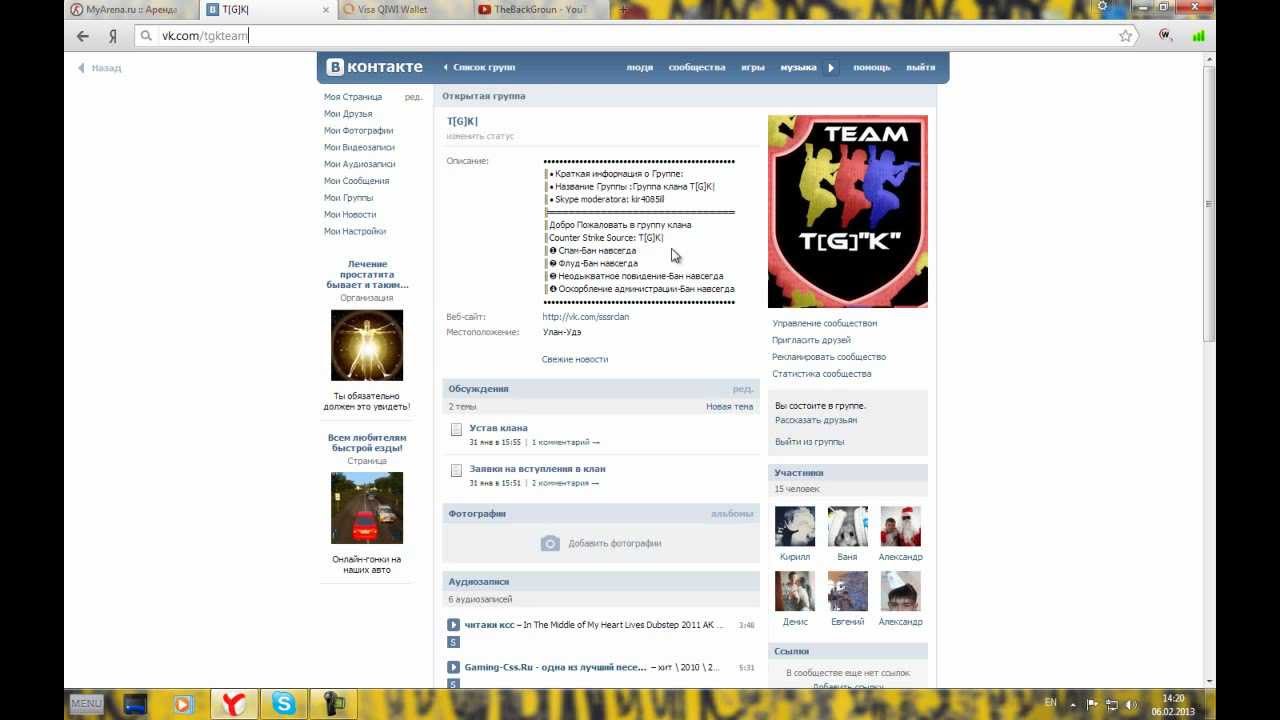Click the green bars extension icon
Screen dimensions: 1280x720
pyautogui.click(x=1198, y=36)
